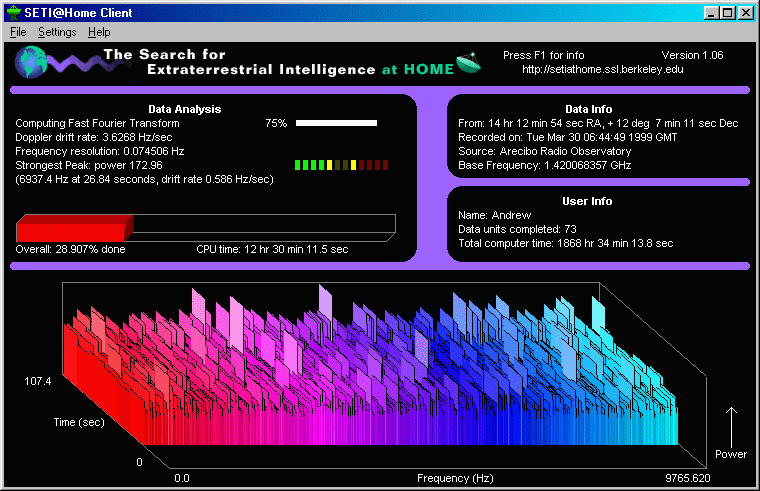760x491 pixels.
Task: Close the SETI@Home Client window
Action: [745, 13]
